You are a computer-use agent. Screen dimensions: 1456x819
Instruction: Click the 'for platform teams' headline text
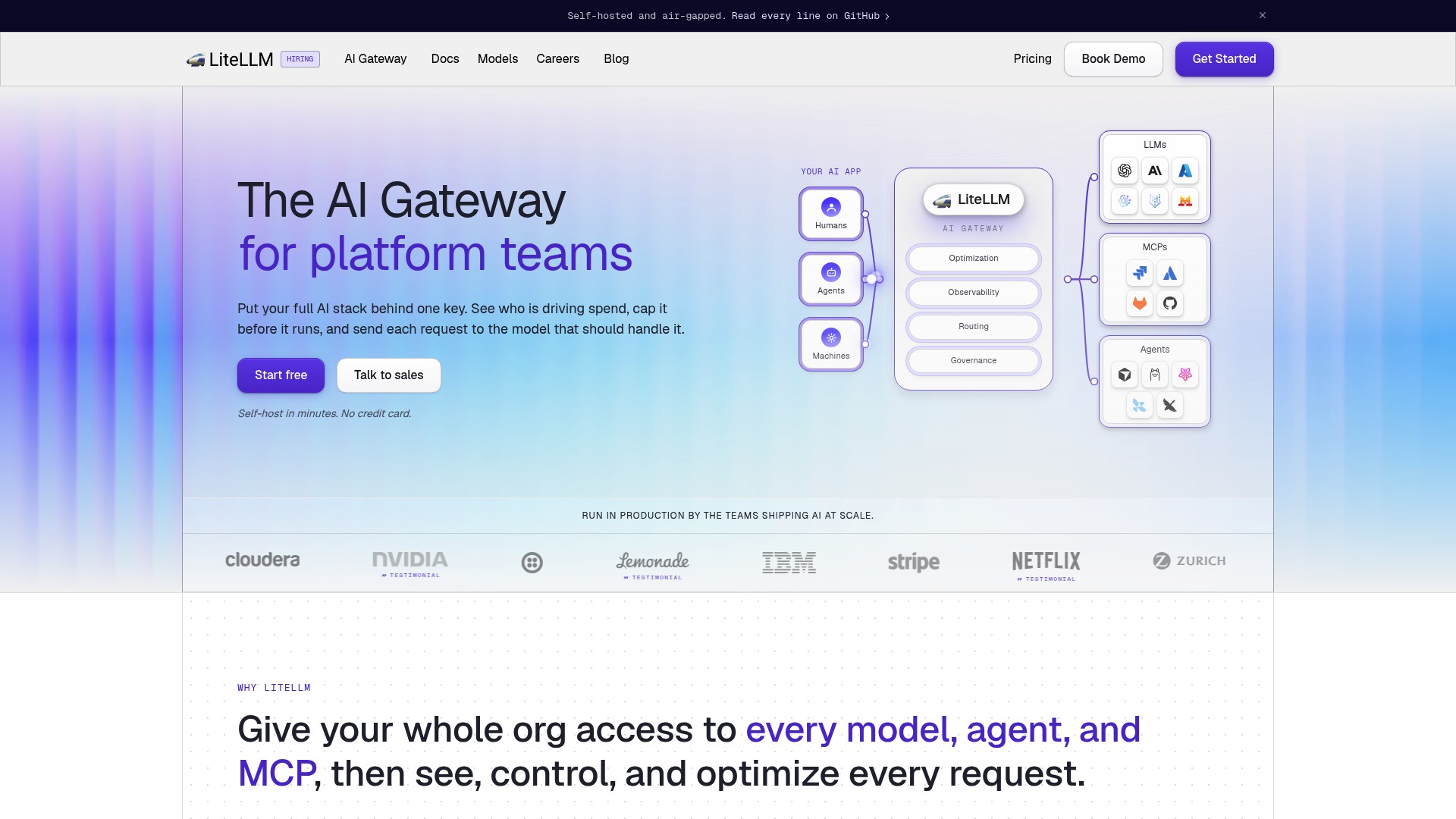coord(435,254)
